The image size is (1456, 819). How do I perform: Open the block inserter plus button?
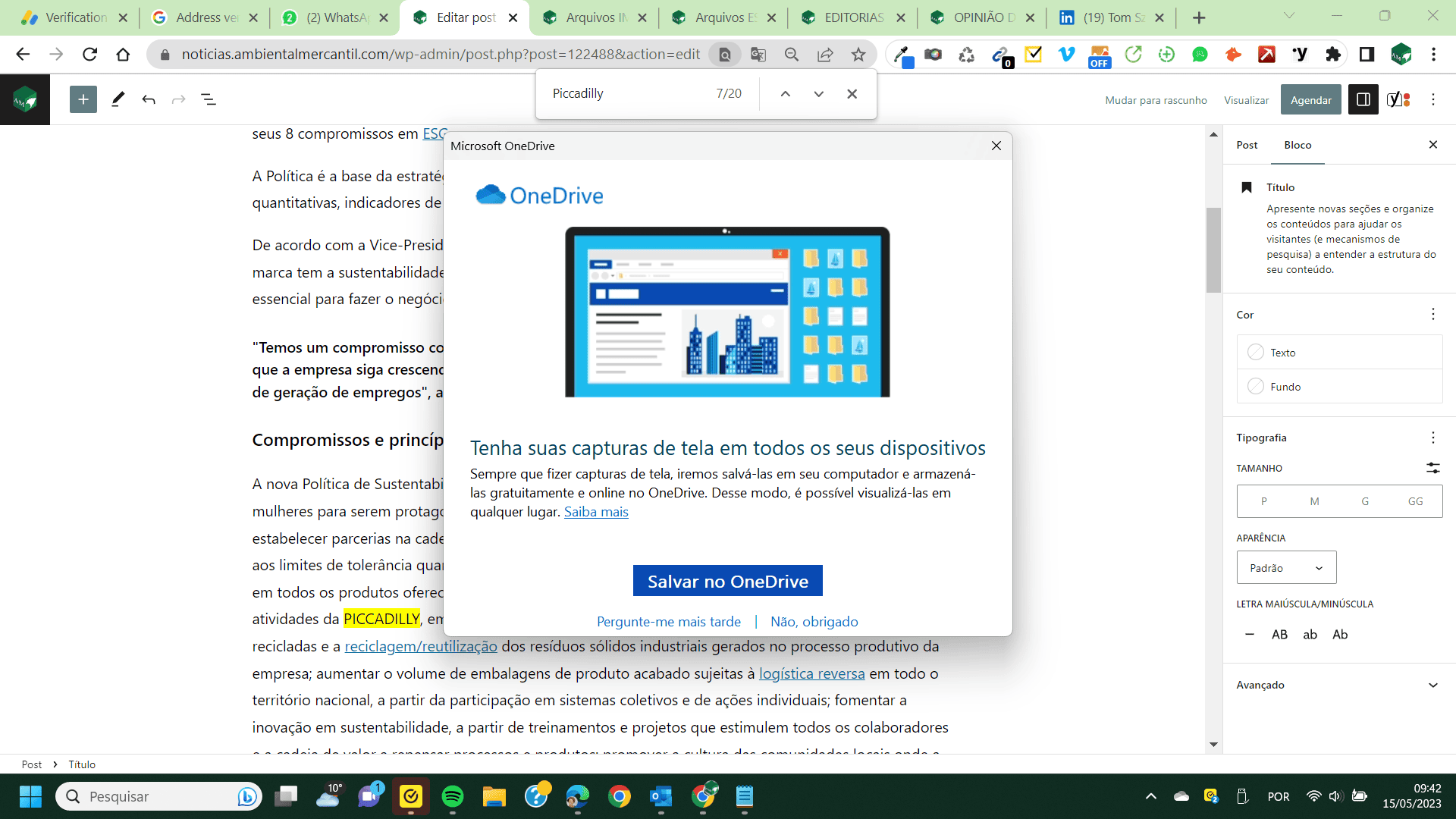tap(83, 99)
